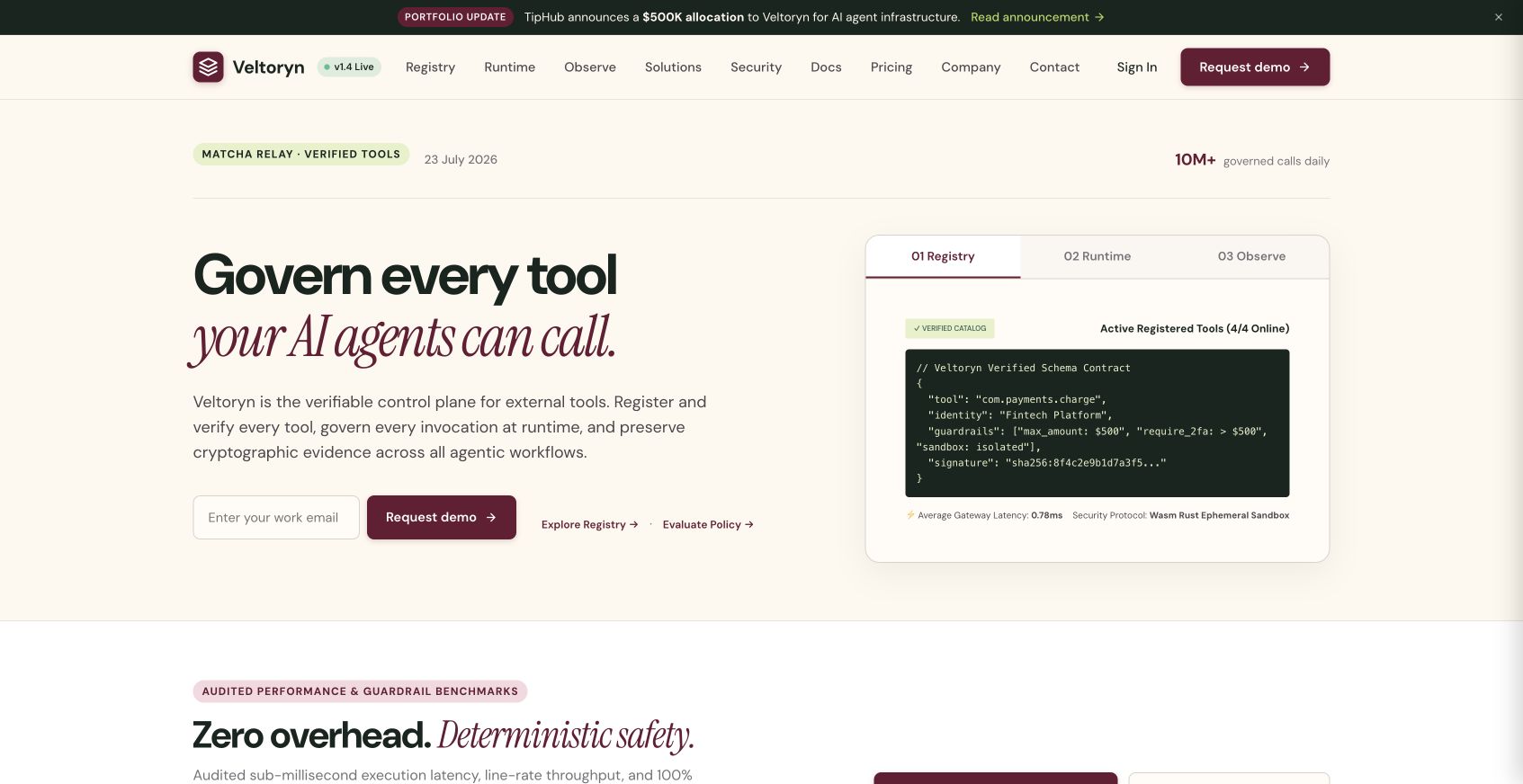Click the MATCHA RELAY · VERIFIED TOOLS badge
Viewport: 1523px width, 784px height.
coord(301,155)
